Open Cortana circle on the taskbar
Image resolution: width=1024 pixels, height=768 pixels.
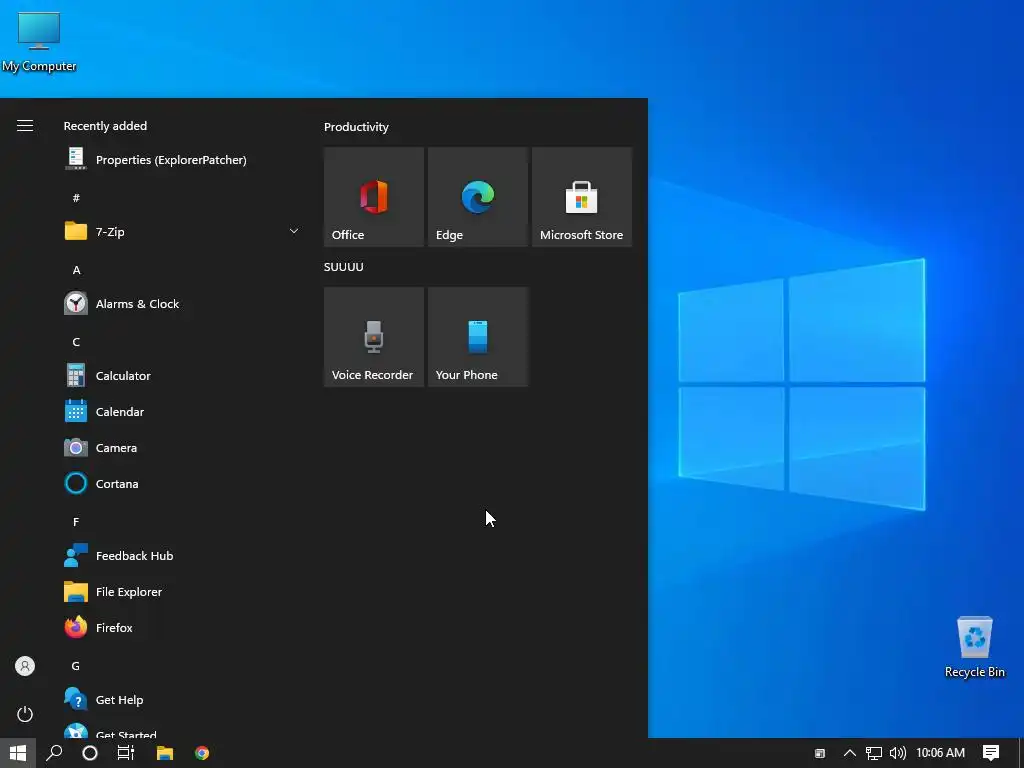90,753
